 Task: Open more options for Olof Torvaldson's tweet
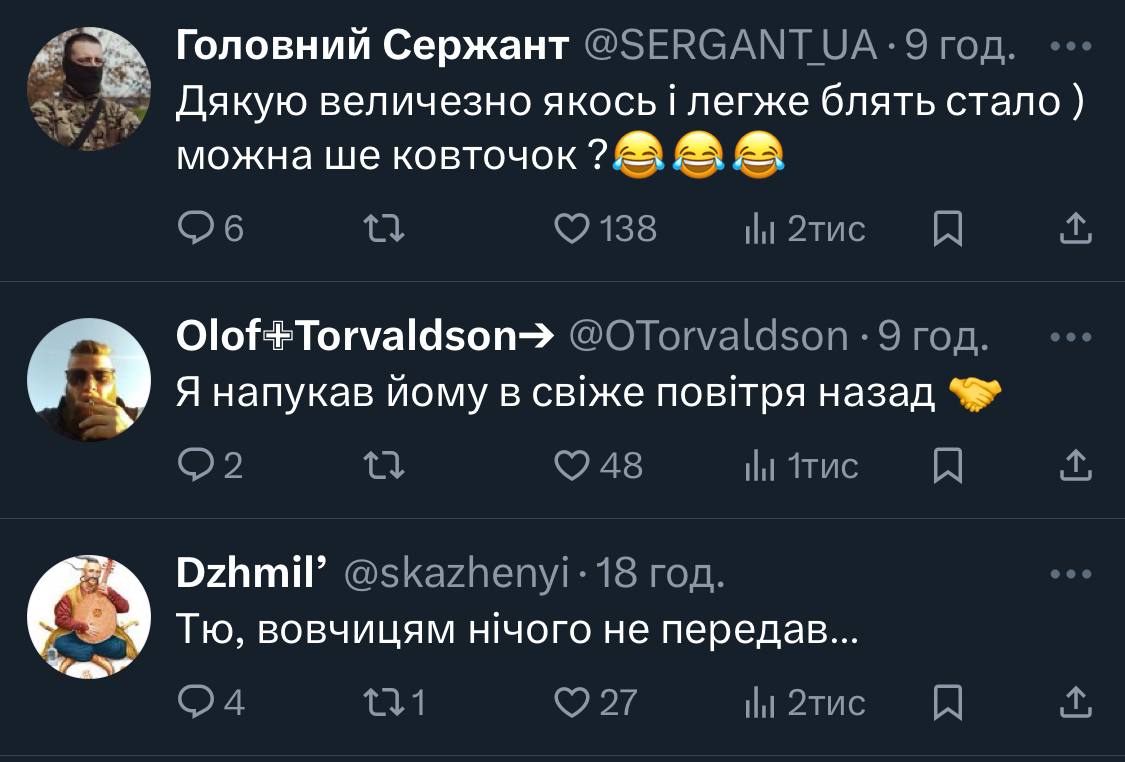tap(1072, 338)
